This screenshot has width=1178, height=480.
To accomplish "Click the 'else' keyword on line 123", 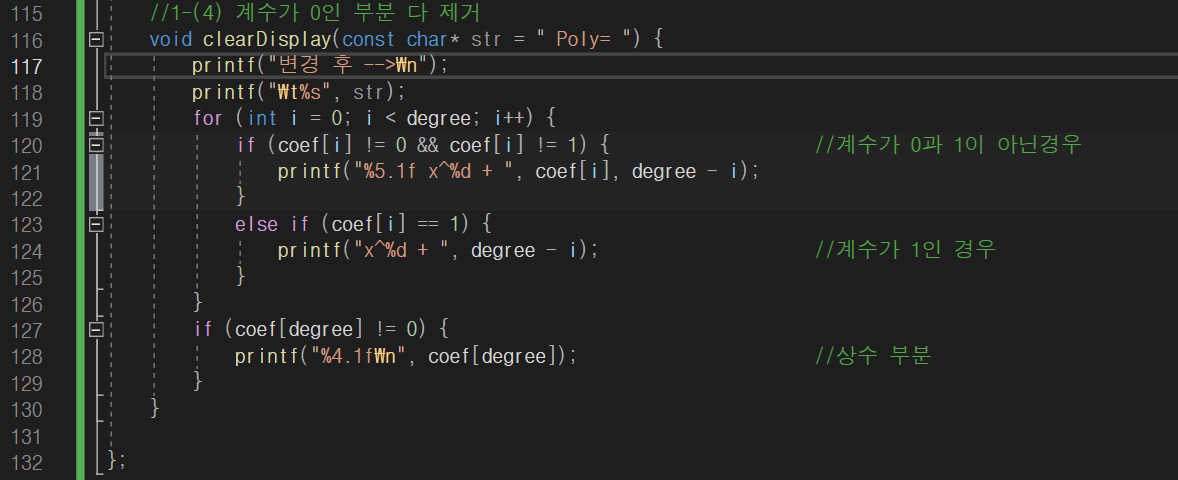I will [256, 224].
